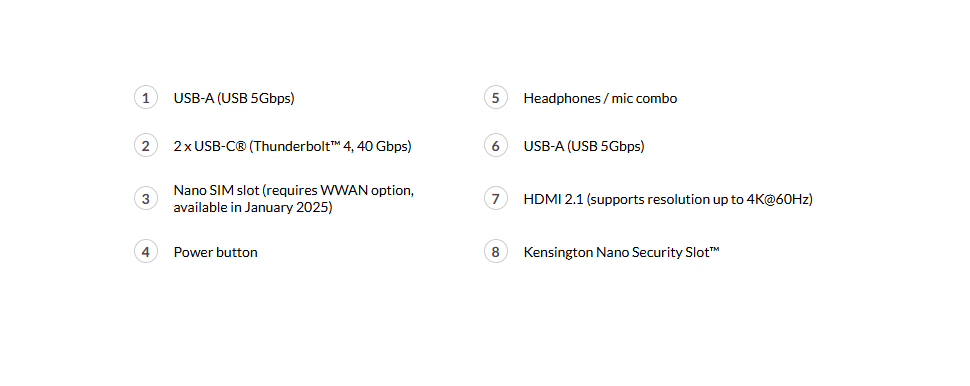Click the 2 x USB-C Thunderbolt 4 text
970x386 pixels.
[x=293, y=146]
